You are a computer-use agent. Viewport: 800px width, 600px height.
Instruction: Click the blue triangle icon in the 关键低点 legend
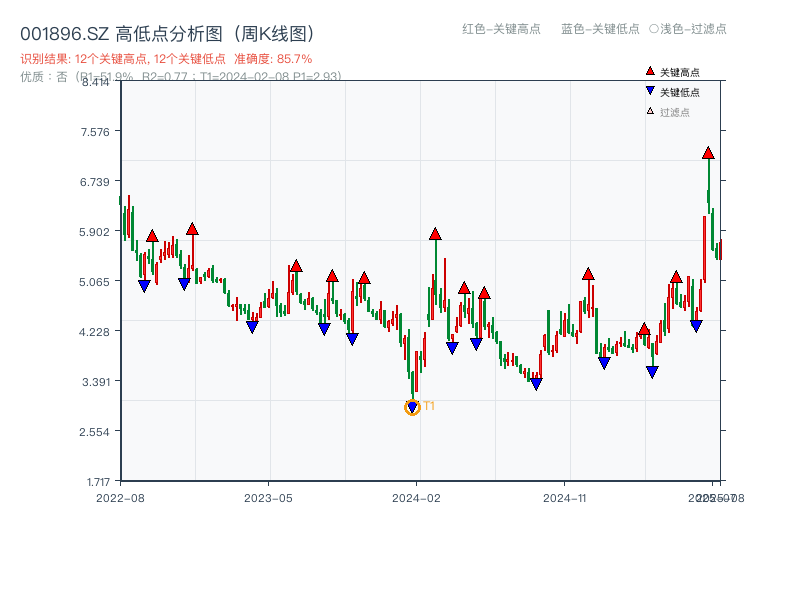(650, 91)
